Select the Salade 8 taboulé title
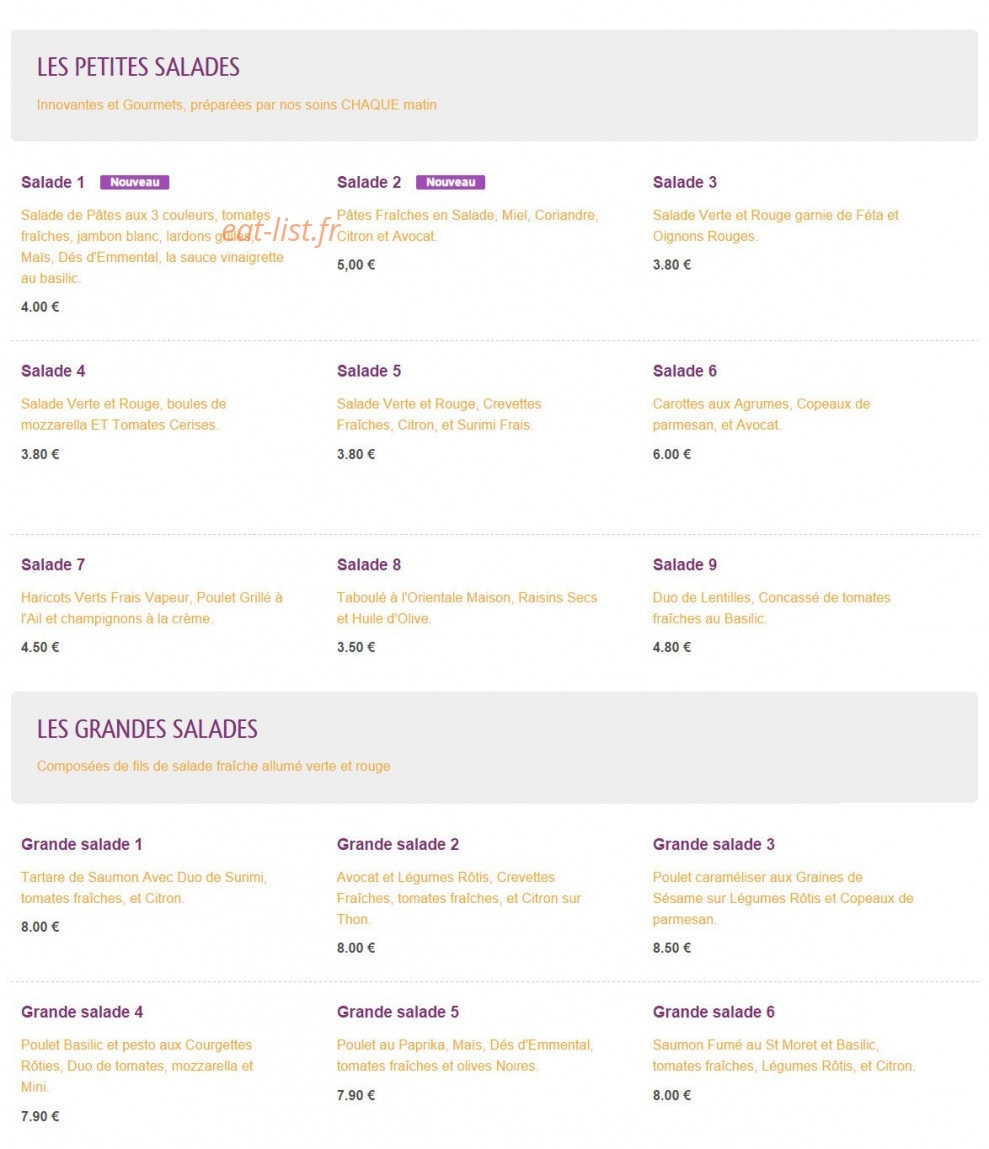This screenshot has height=1149, width=989. [x=368, y=565]
